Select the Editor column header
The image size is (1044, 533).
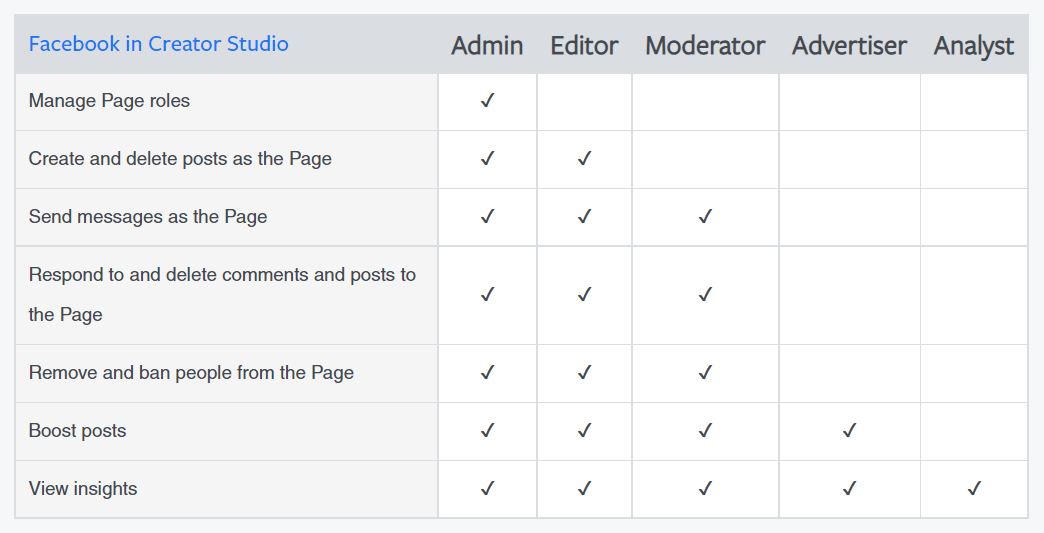click(584, 46)
